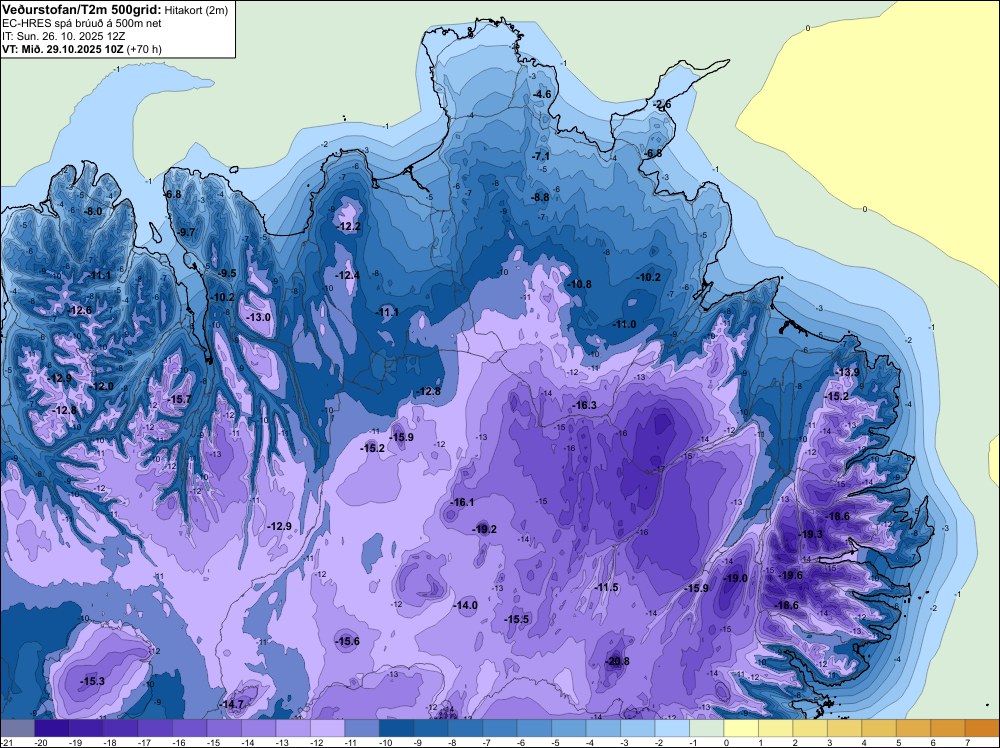Click the -12.6 temperature value
Screen dimensions: 1000x748
point(80,311)
